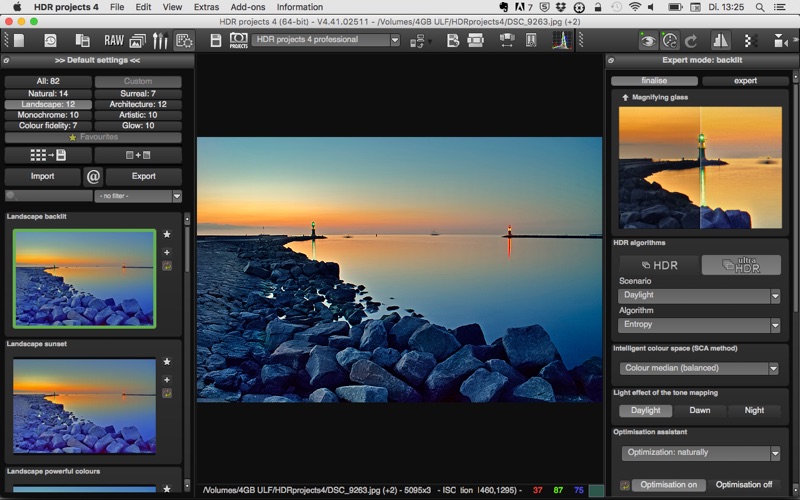Image resolution: width=800 pixels, height=500 pixels.
Task: Open the paint brushes selective drawing tool
Action: pos(160,40)
